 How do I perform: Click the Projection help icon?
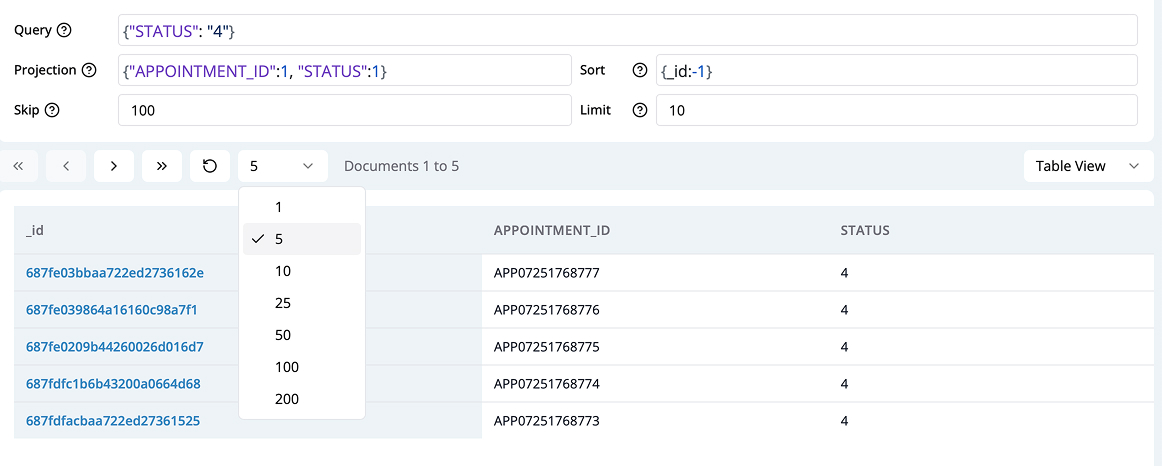[89, 70]
